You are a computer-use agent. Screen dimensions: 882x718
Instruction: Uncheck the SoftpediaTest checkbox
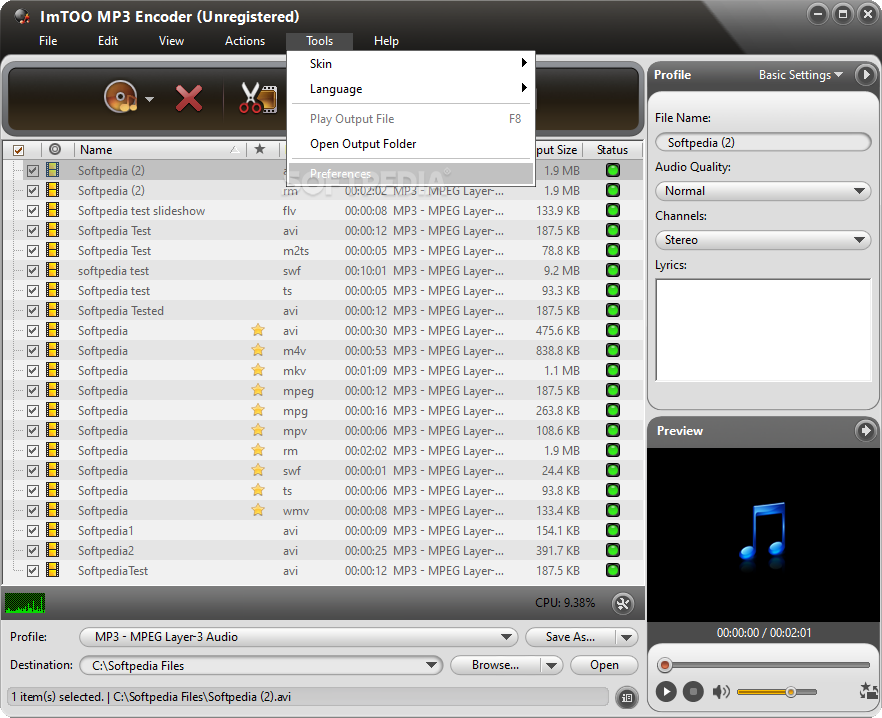coord(33,571)
